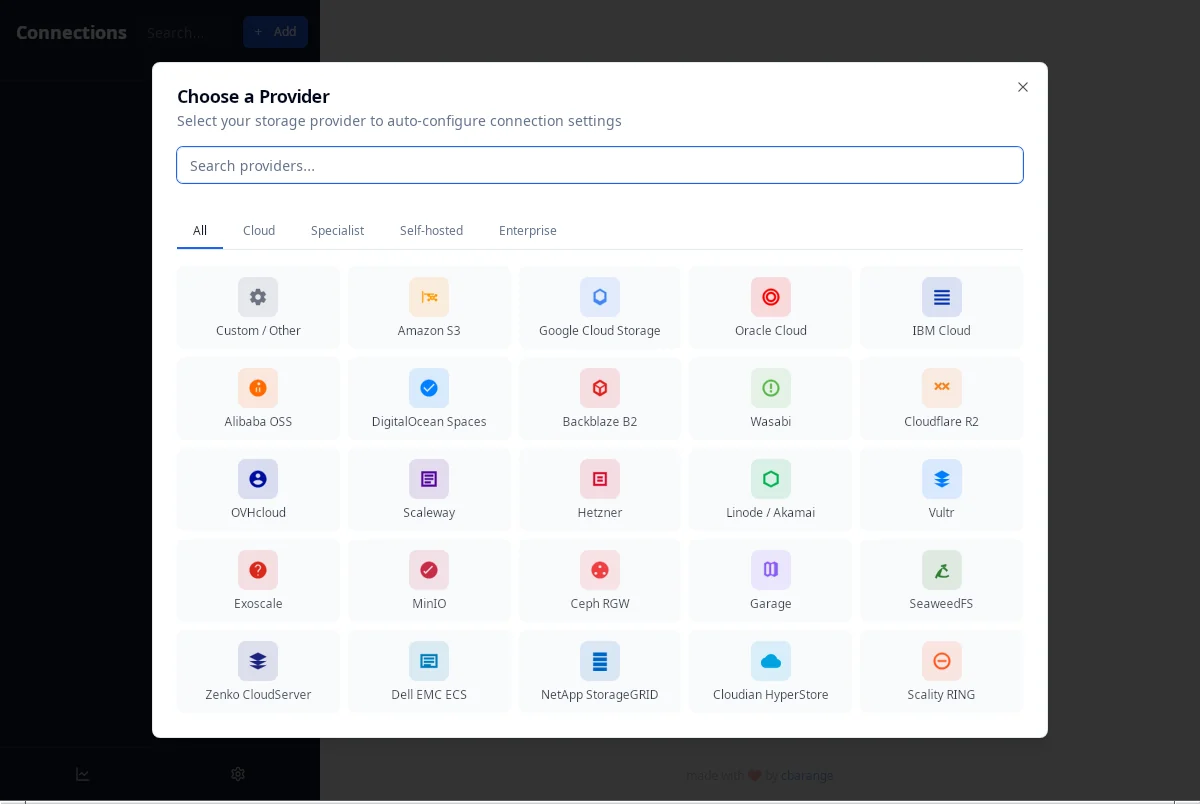Pick the Garage provider icon

pyautogui.click(x=771, y=570)
